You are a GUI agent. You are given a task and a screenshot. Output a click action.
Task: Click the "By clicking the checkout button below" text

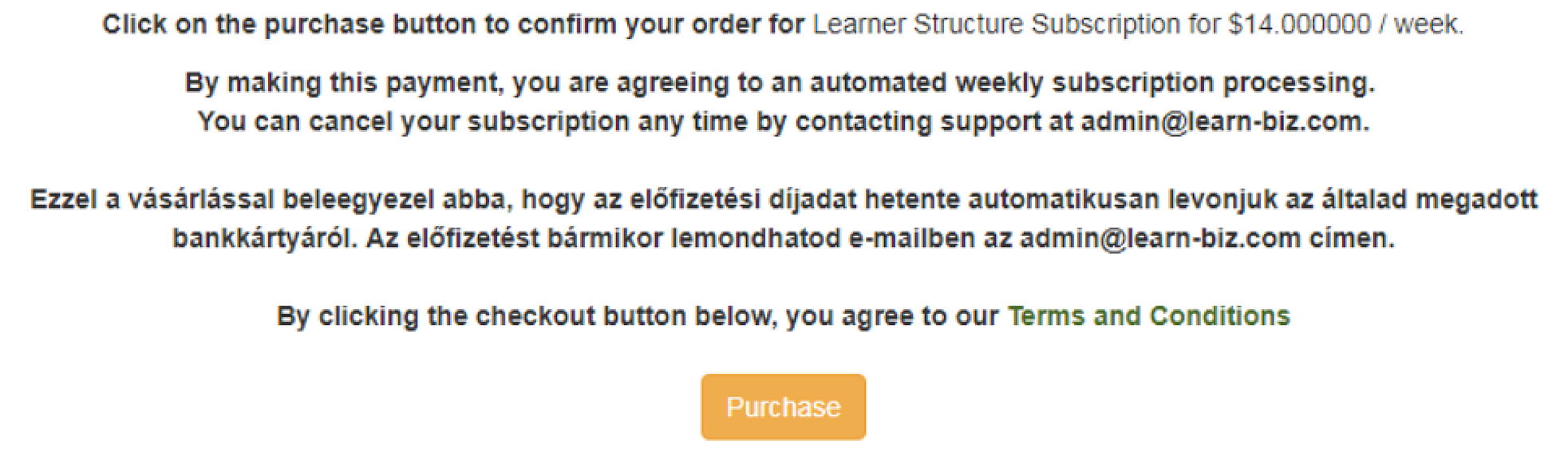tap(527, 316)
